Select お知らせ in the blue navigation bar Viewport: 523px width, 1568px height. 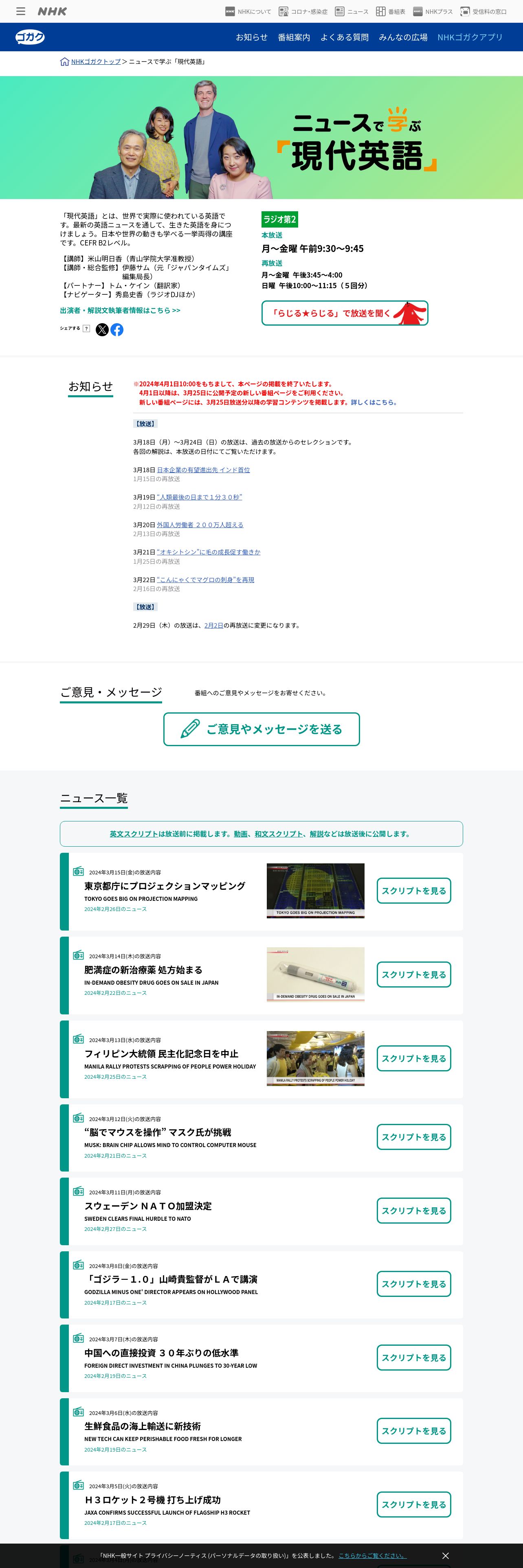point(252,37)
